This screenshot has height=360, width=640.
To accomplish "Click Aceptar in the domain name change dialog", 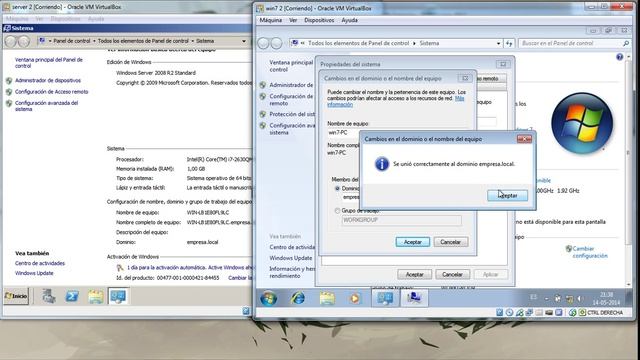I will [413, 242].
